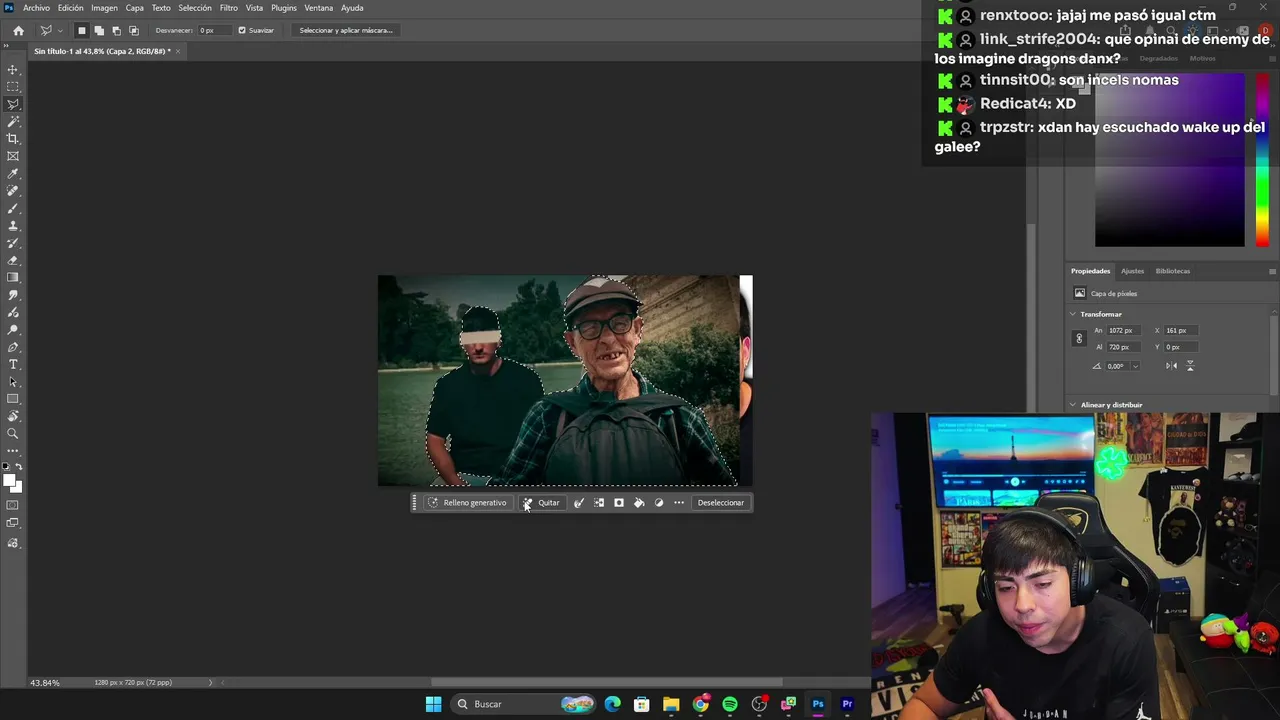Select the Horizontal Type tool

pos(13,364)
